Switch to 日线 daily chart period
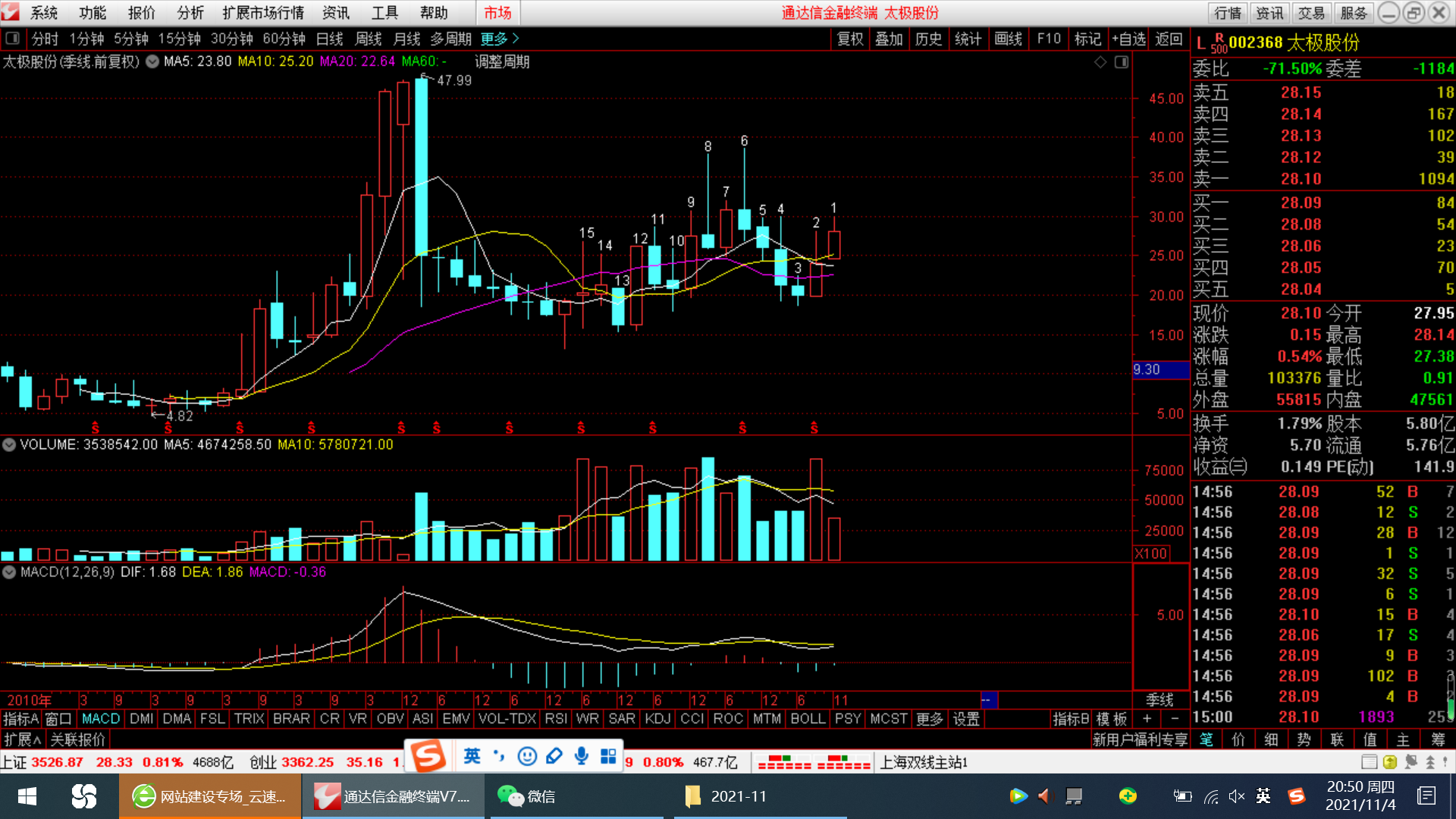Viewport: 1456px width, 819px height. pyautogui.click(x=329, y=39)
